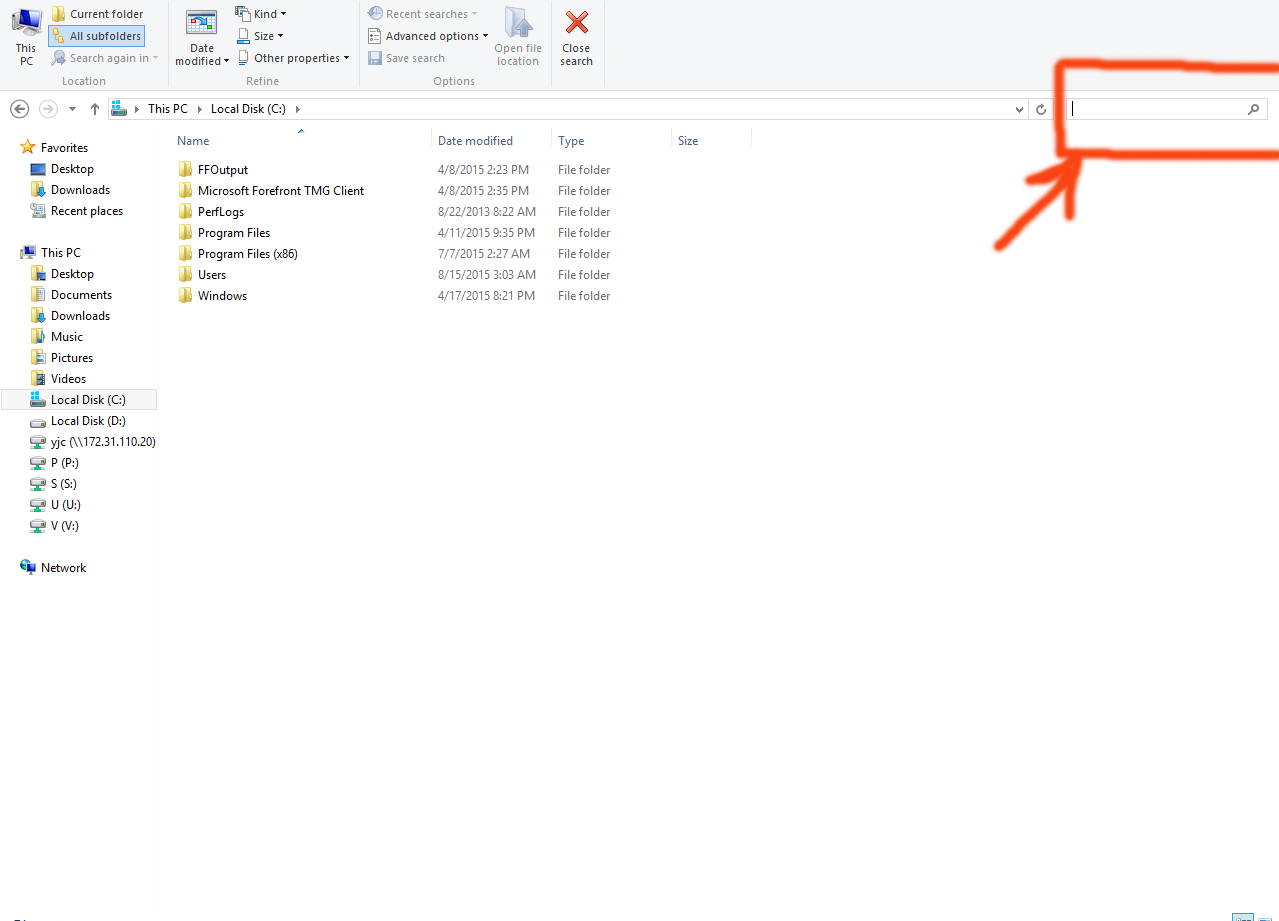Viewport: 1279px width, 921px height.
Task: Open Other properties dropdown
Action: [294, 58]
